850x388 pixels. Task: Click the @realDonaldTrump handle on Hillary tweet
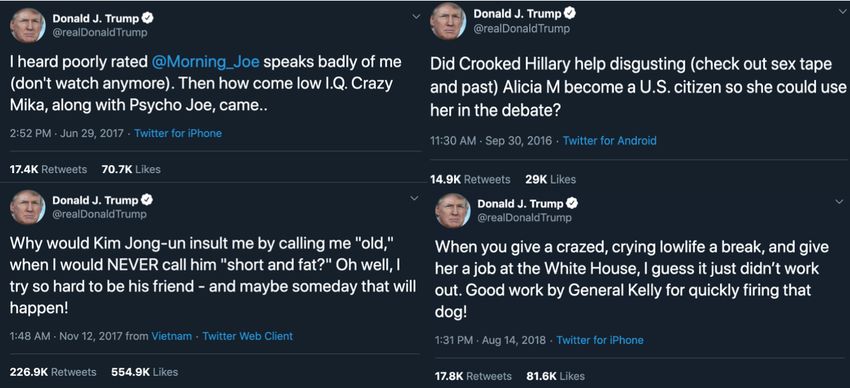pyautogui.click(x=521, y=29)
